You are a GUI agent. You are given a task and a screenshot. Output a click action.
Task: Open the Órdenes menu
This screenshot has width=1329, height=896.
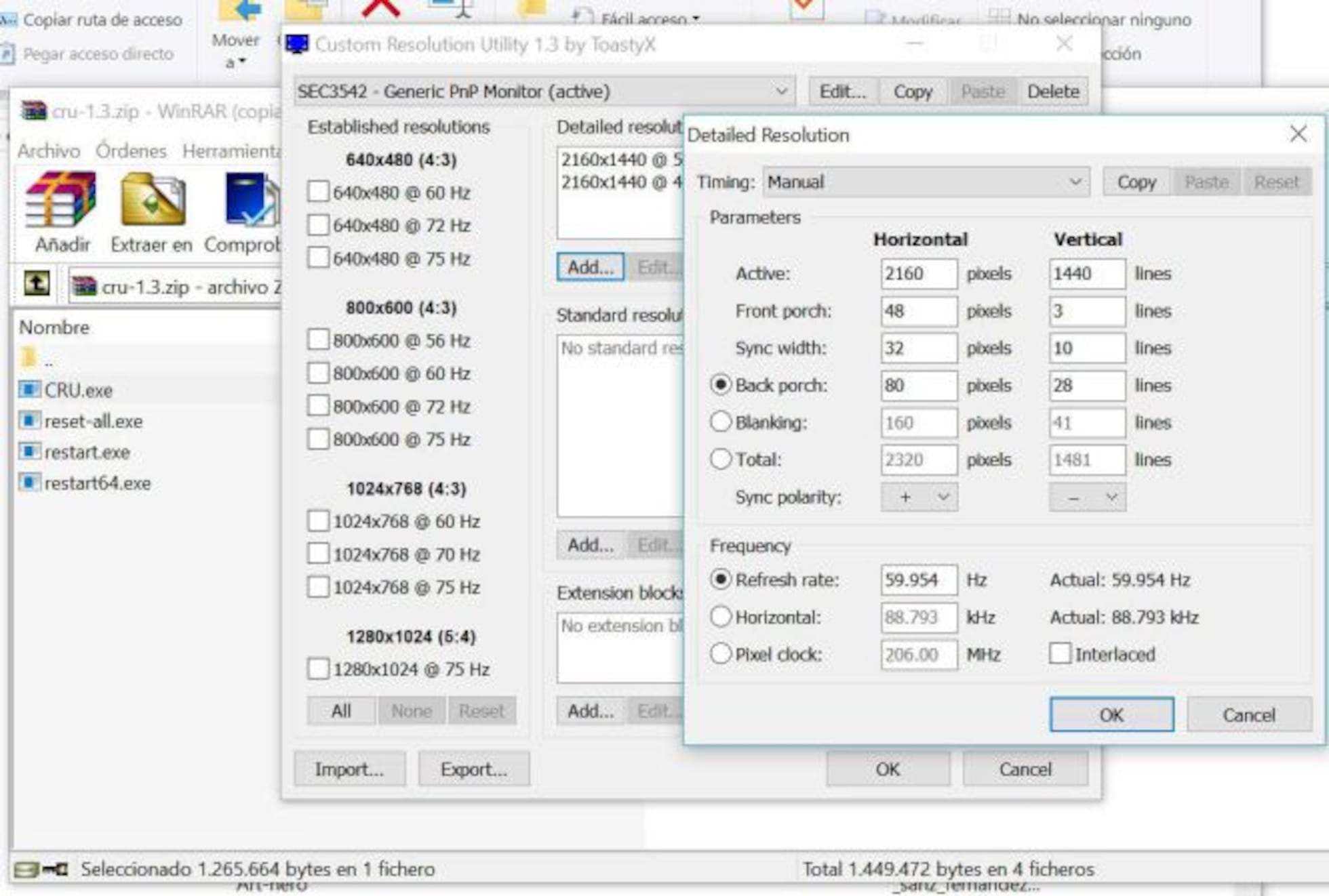[130, 150]
